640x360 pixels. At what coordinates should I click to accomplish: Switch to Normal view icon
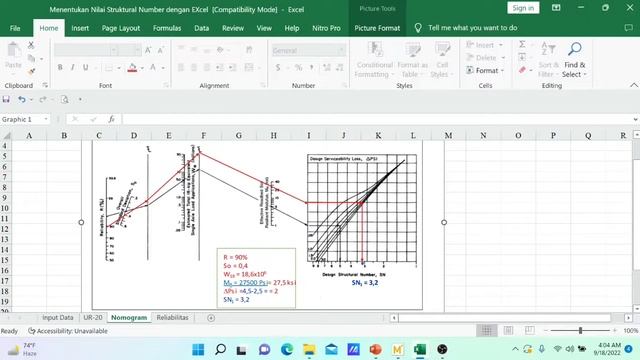click(487, 331)
